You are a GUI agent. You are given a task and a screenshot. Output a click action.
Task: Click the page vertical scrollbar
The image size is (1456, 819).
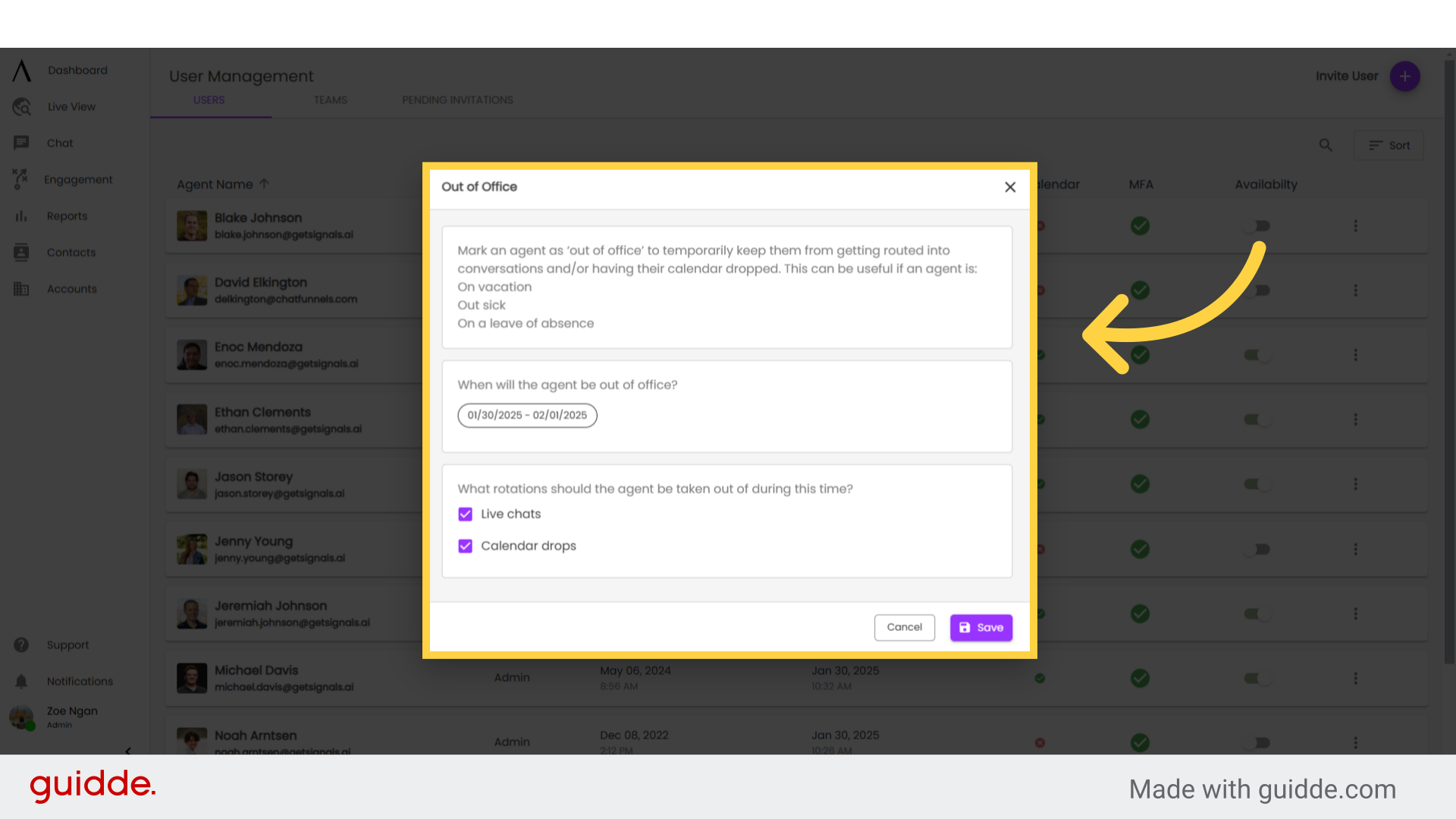click(1449, 361)
